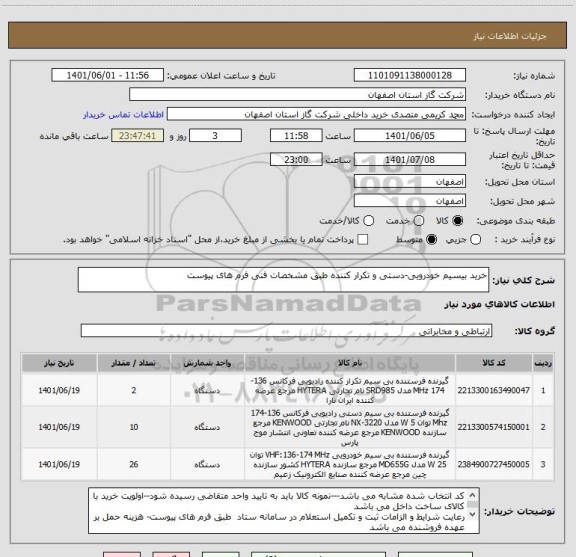Viewport: 576px width, 557px height.
Task: Click the واحد شمارش column header
Action: pos(207,363)
